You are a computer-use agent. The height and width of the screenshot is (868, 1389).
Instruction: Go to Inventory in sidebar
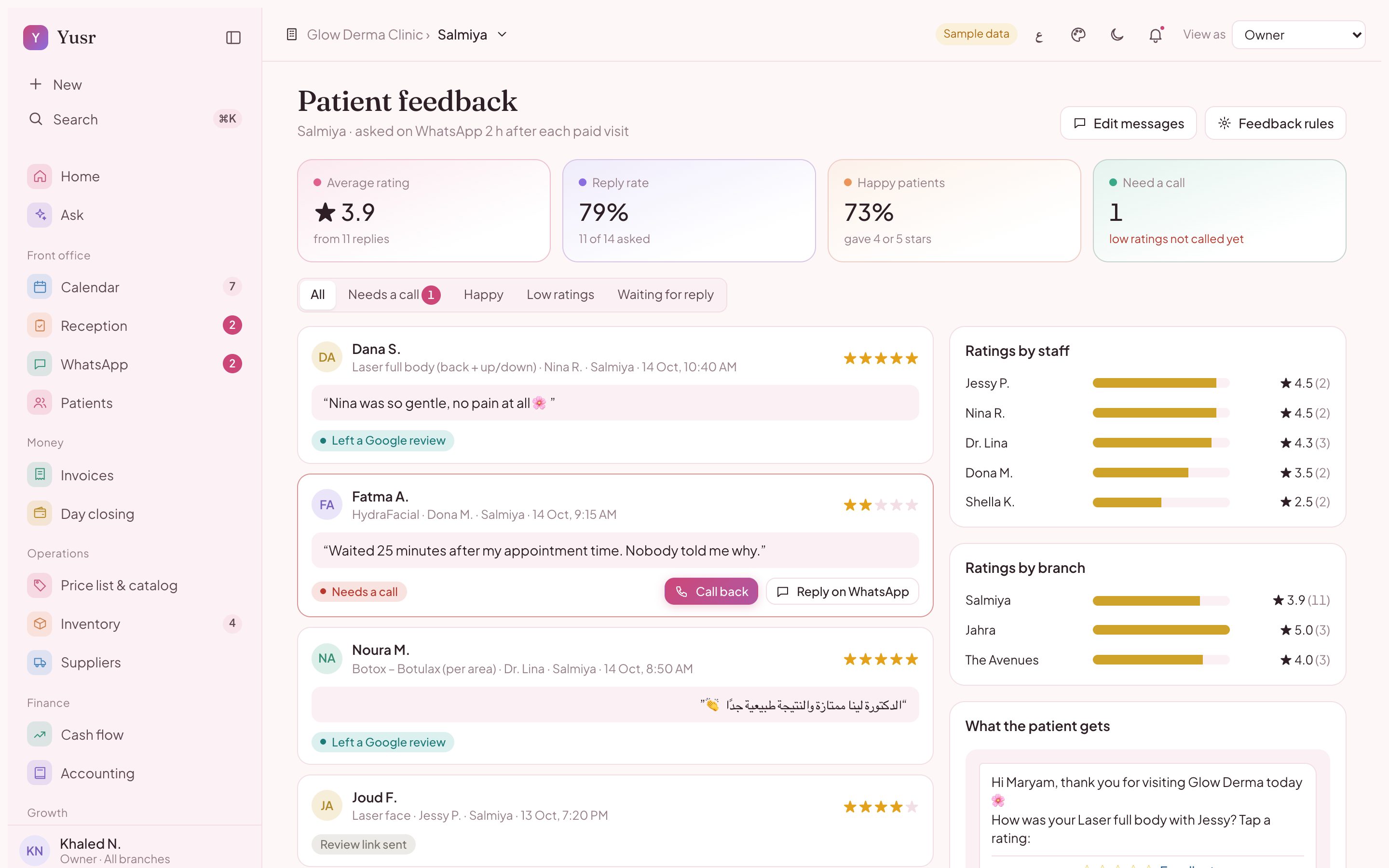(x=134, y=624)
